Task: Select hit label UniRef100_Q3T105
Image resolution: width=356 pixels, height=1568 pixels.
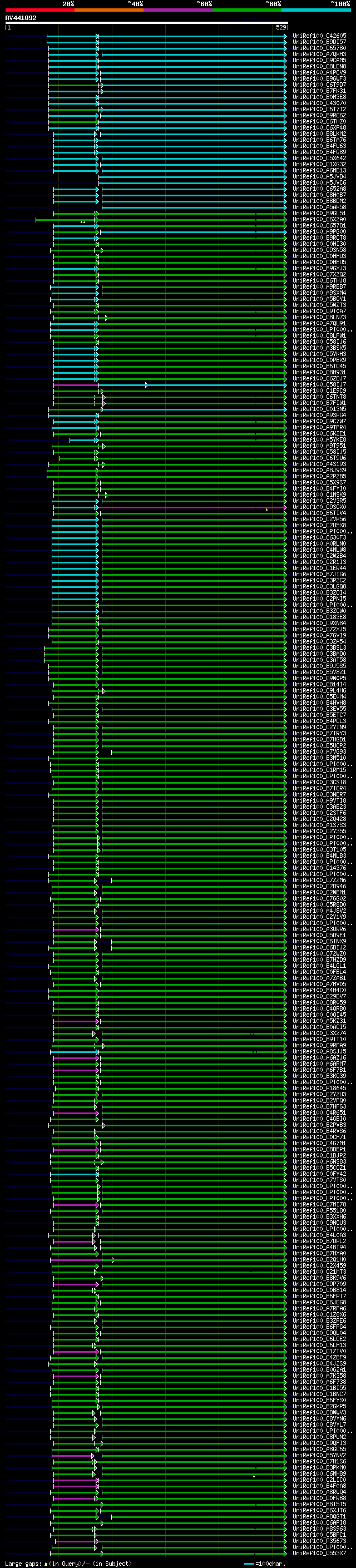Action: pos(319,850)
